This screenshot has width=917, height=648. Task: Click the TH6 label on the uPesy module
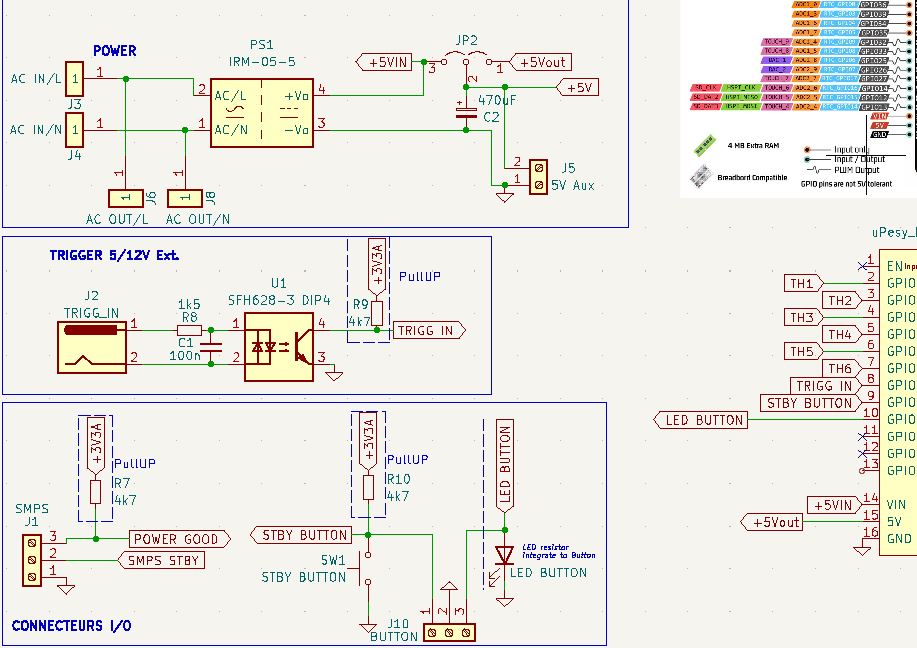pos(840,369)
